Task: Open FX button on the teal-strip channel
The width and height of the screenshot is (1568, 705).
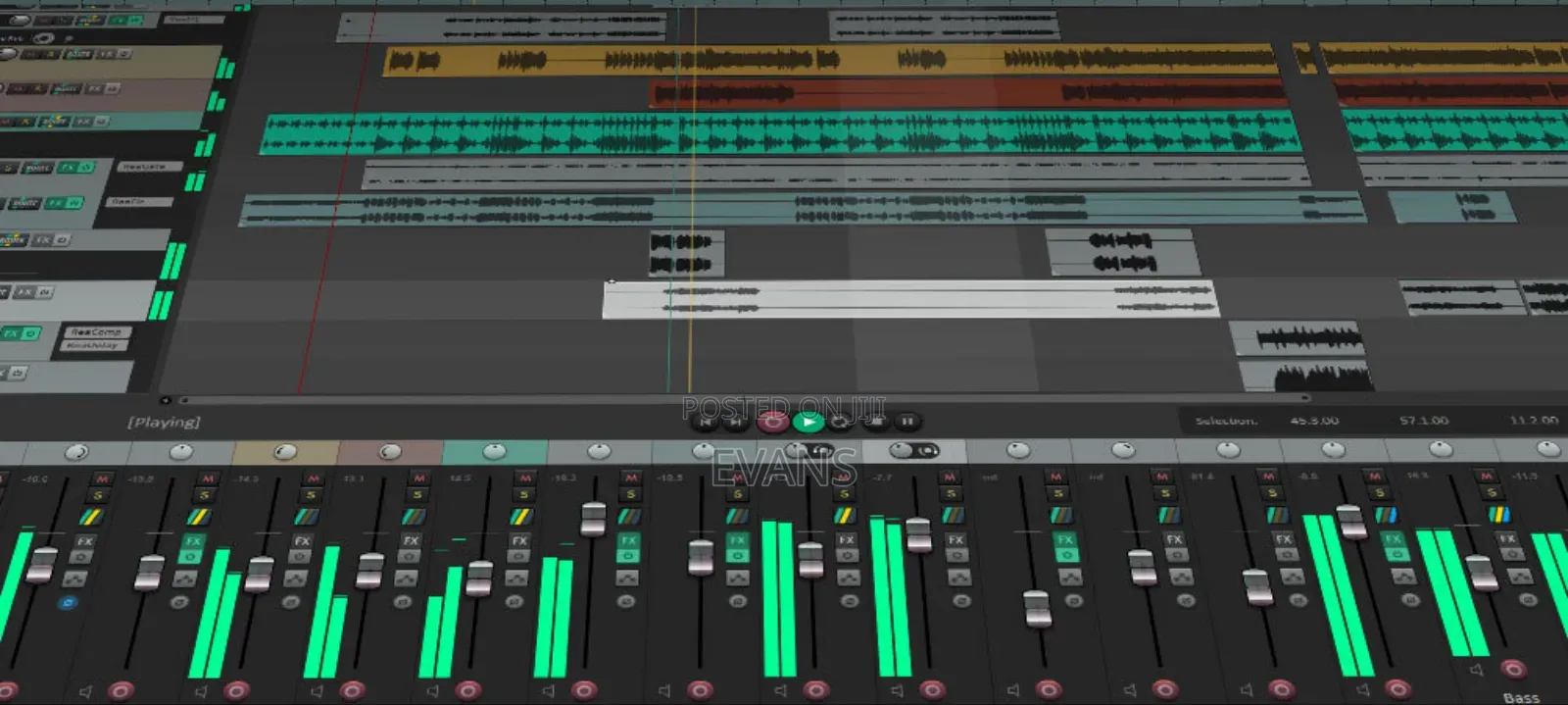Action: (x=519, y=540)
